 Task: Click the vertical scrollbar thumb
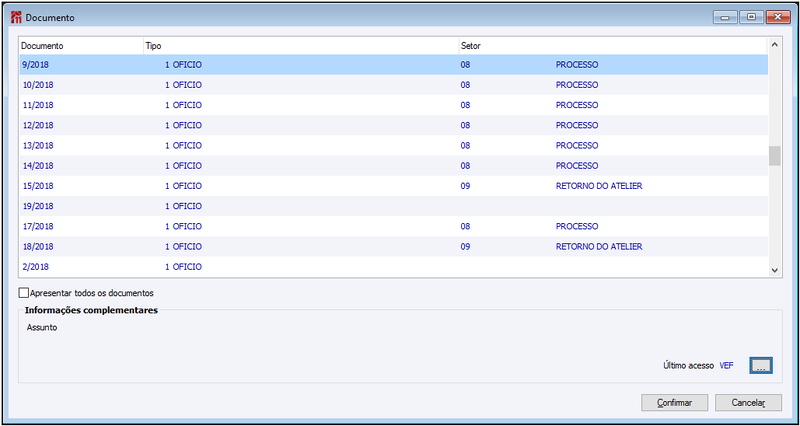(x=774, y=156)
